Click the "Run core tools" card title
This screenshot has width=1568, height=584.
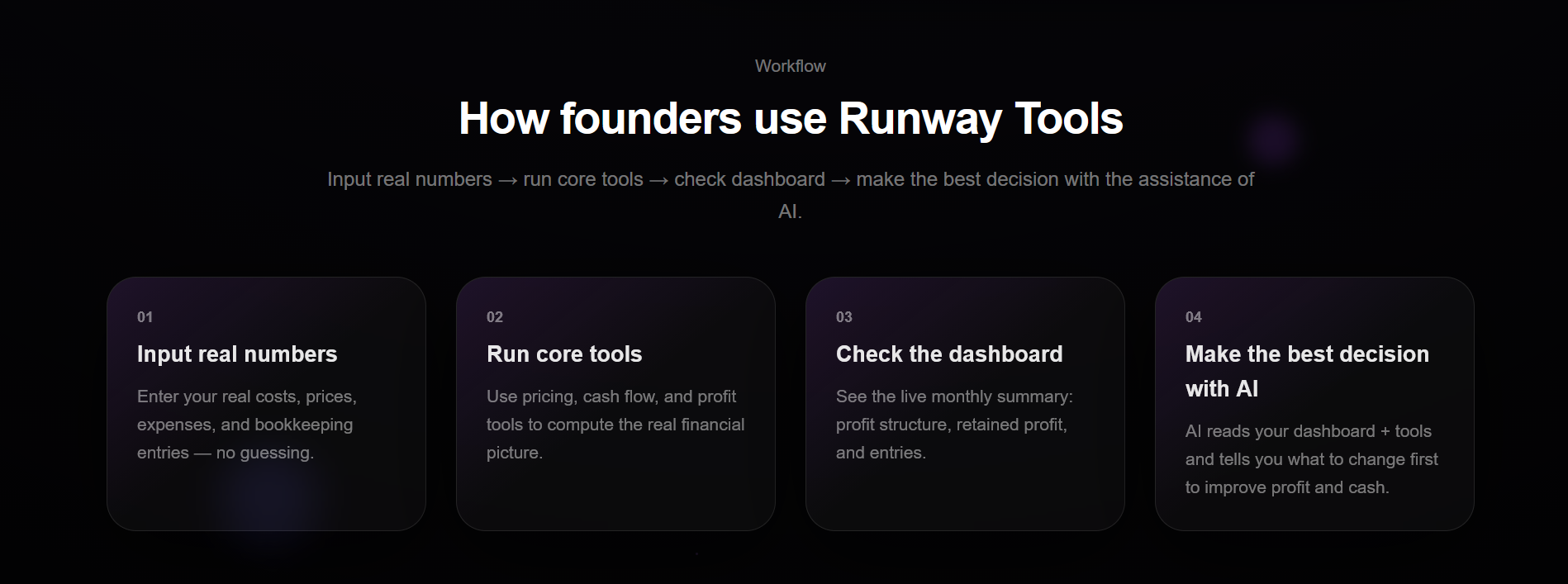(x=564, y=354)
